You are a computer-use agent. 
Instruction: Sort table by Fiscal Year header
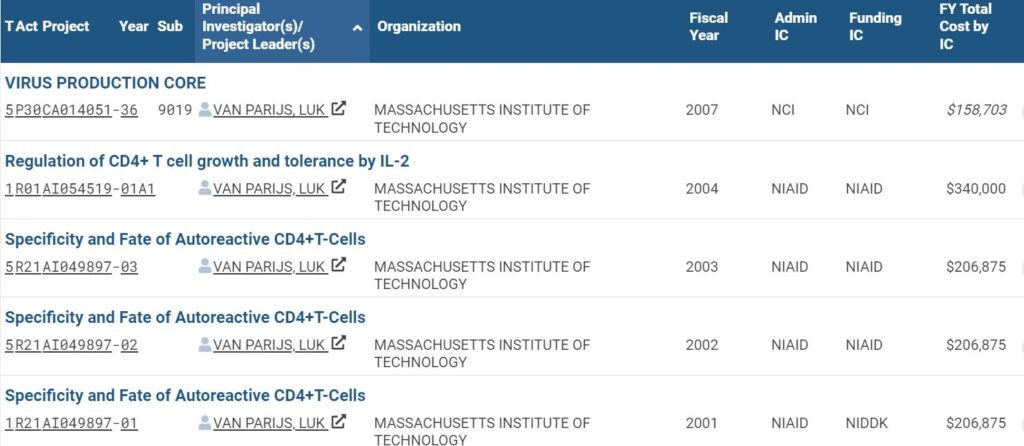[708, 27]
